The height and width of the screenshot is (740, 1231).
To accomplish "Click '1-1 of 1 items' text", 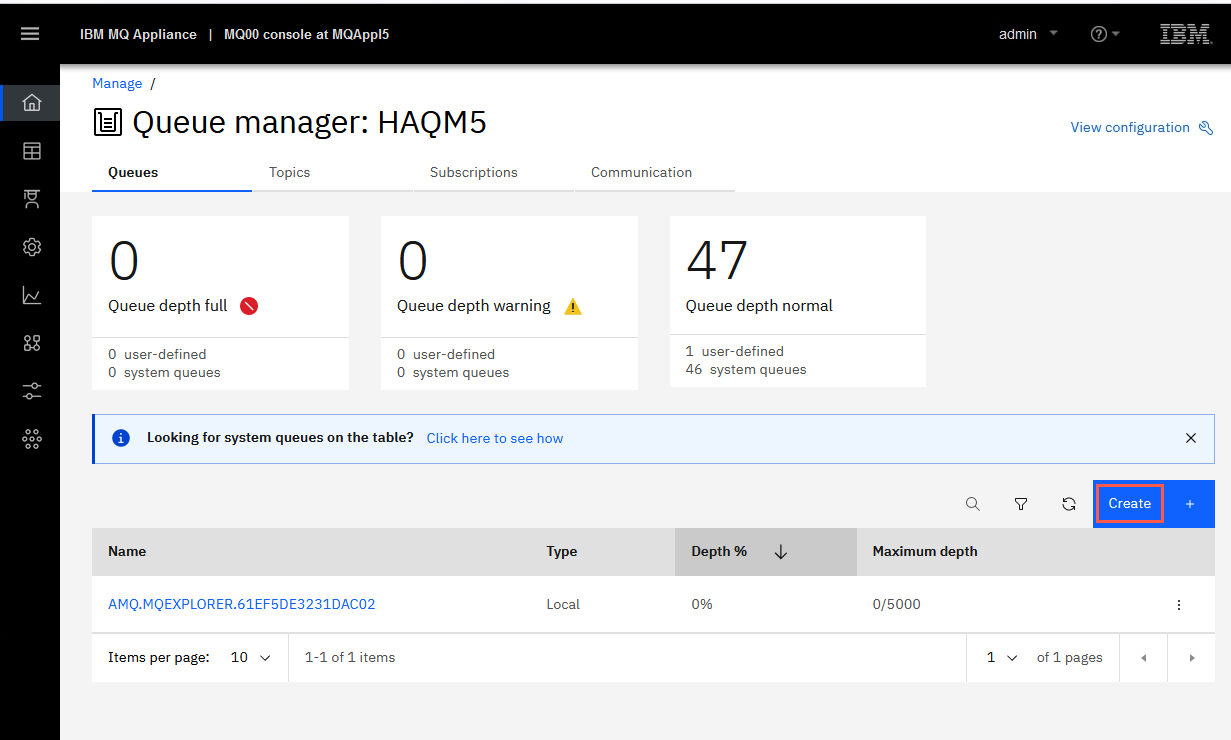I will pyautogui.click(x=350, y=658).
